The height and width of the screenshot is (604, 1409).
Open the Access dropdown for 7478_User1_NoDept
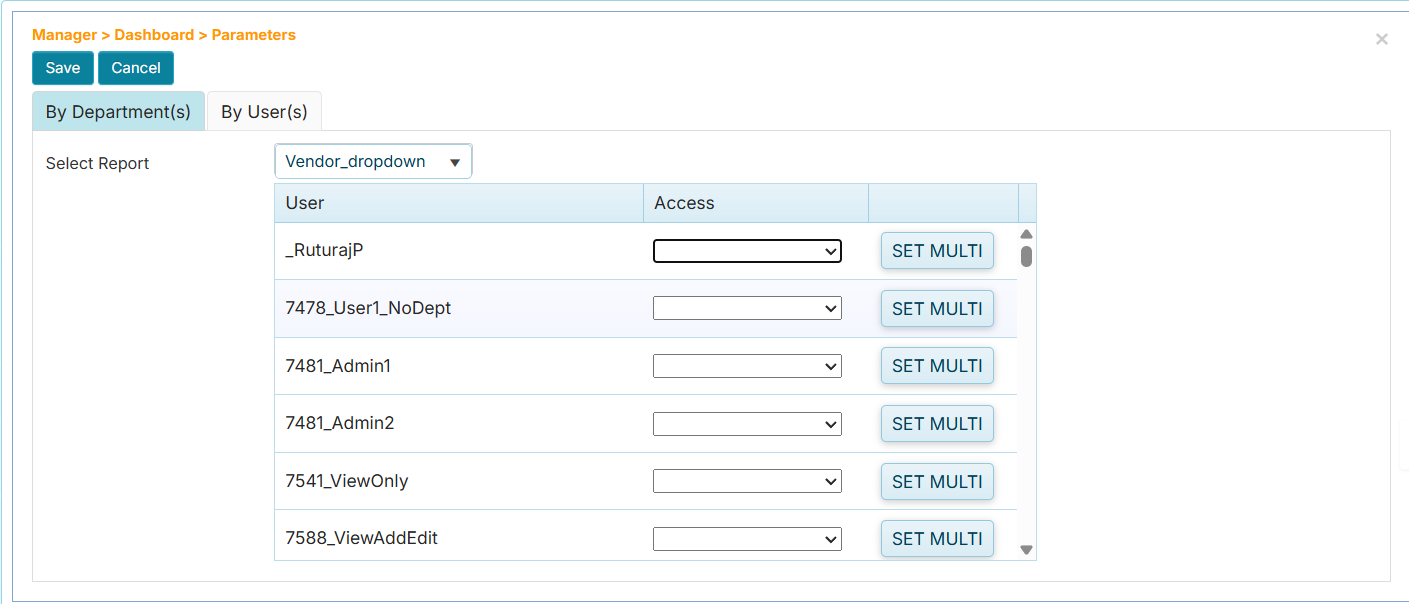[746, 308]
